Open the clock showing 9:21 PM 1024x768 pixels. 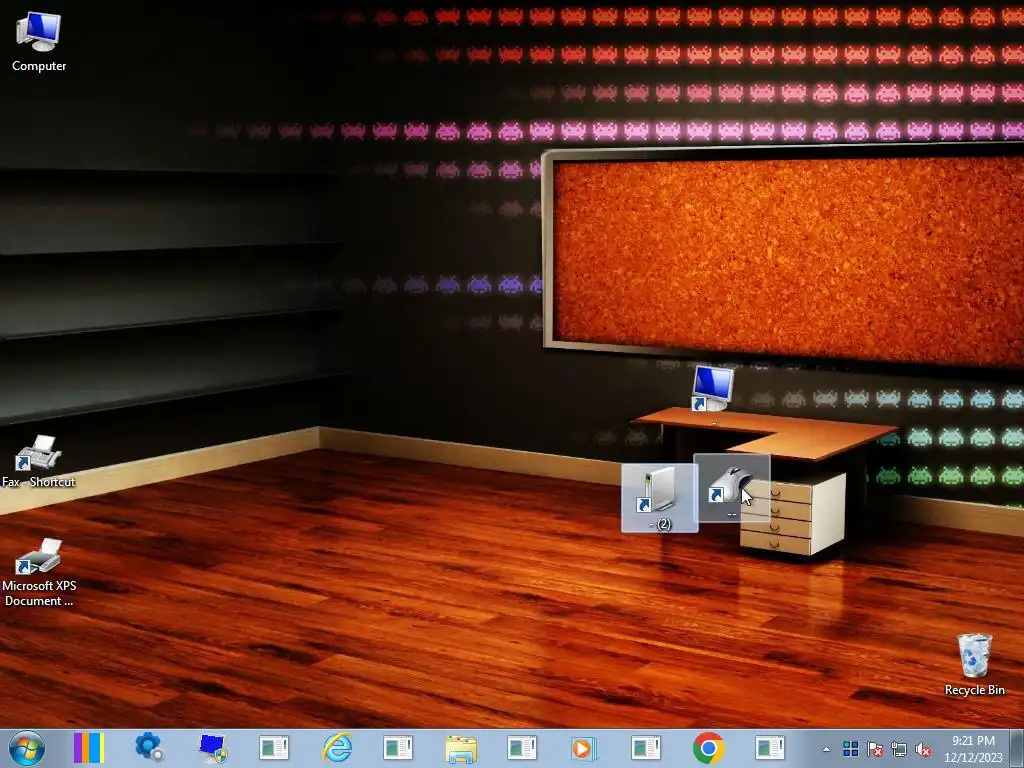coord(973,741)
